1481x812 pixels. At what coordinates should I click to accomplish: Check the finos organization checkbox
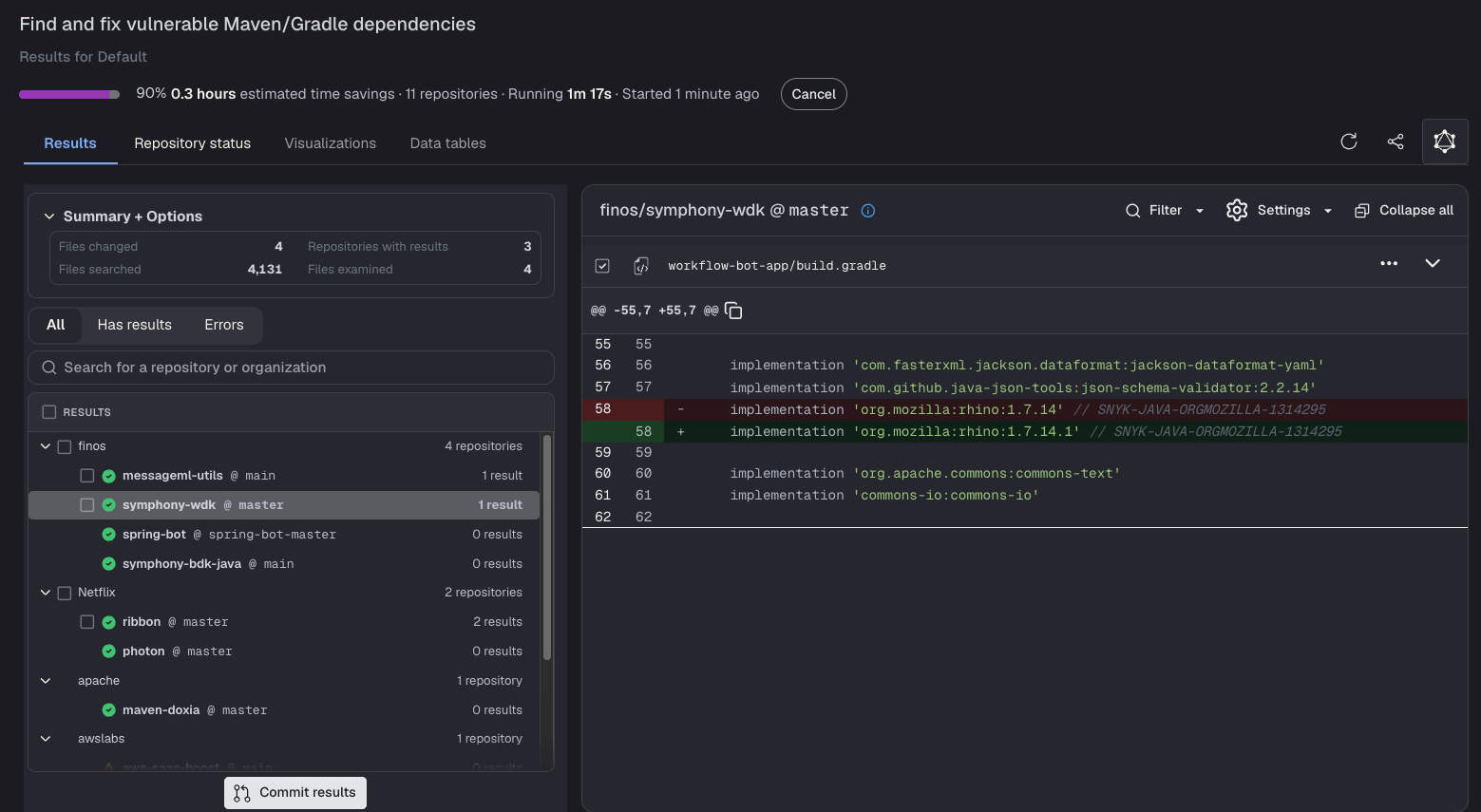click(x=65, y=446)
